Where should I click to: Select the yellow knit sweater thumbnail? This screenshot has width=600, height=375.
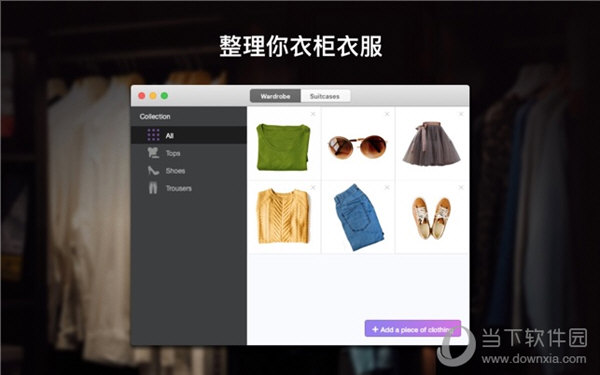click(284, 216)
